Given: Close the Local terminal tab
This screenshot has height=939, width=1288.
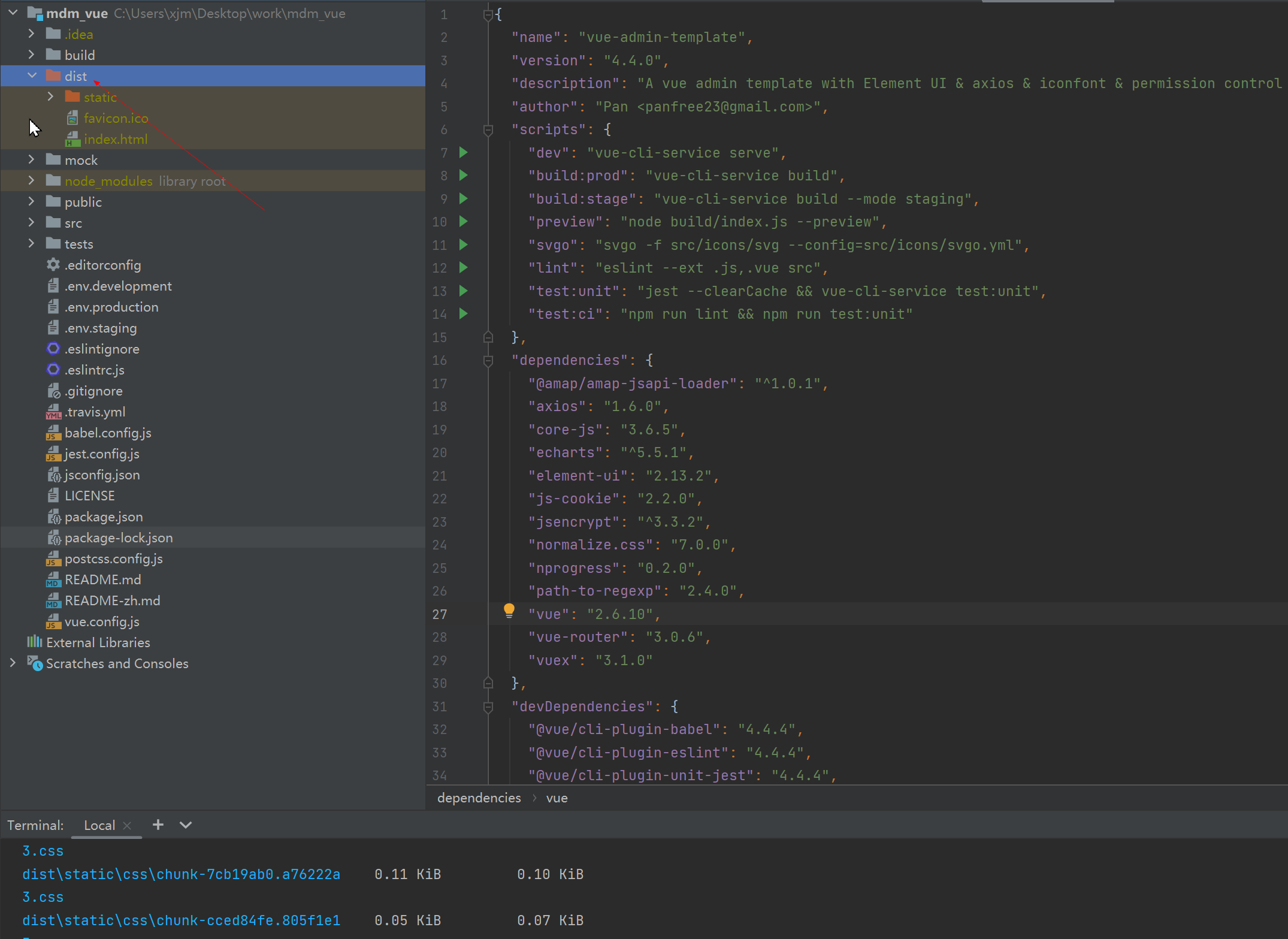Looking at the screenshot, I should pyautogui.click(x=127, y=825).
